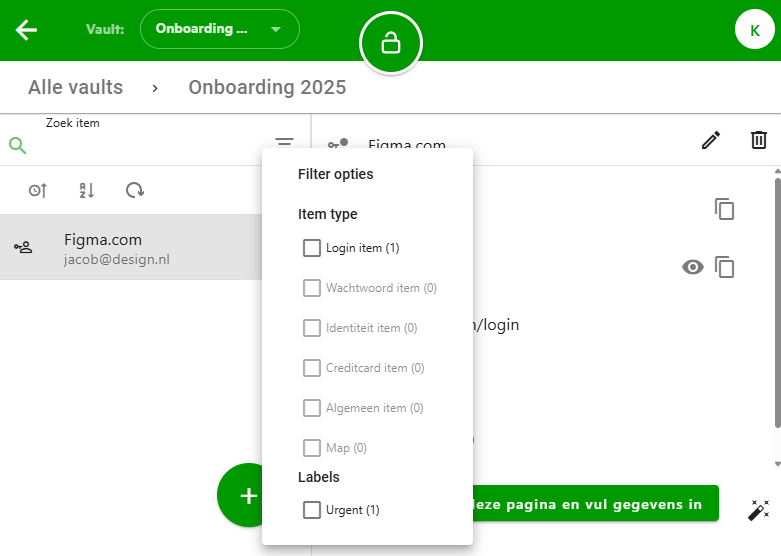The height and width of the screenshot is (556, 781).
Task: Sort items alphabetically with the A-Z icon
Action: pyautogui.click(x=86, y=190)
